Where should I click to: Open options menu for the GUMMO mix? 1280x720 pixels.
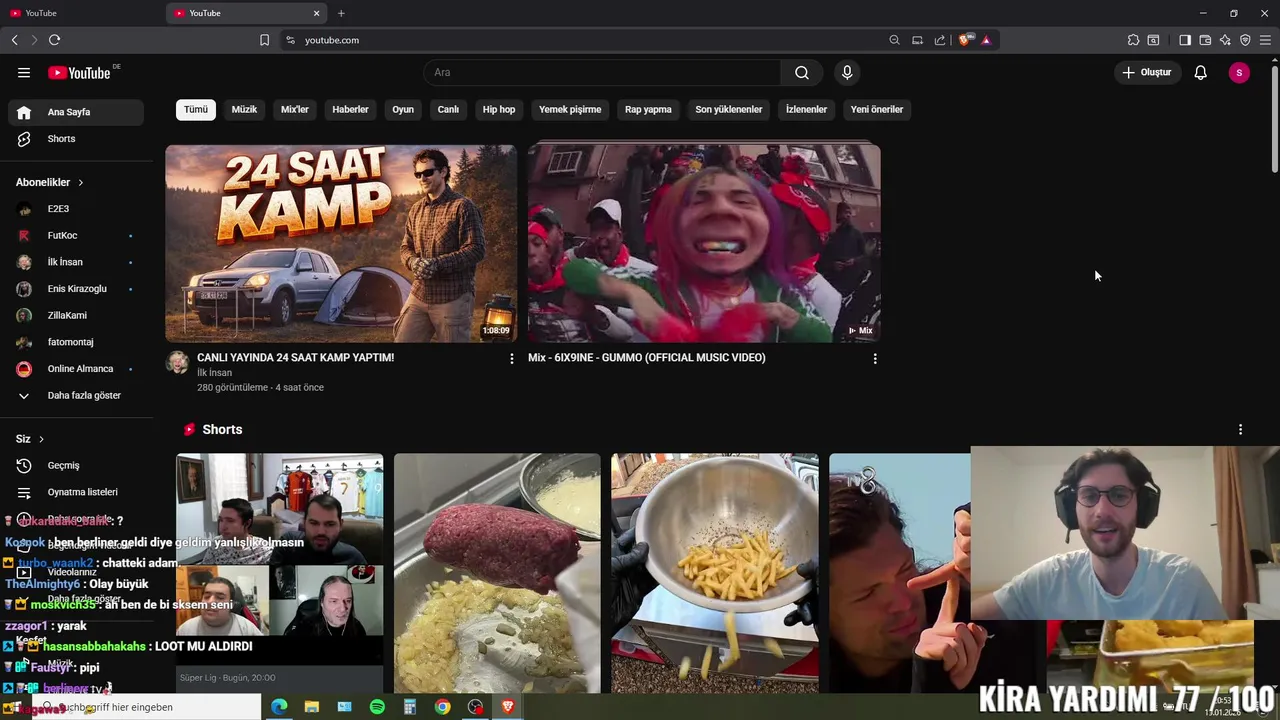(x=875, y=358)
